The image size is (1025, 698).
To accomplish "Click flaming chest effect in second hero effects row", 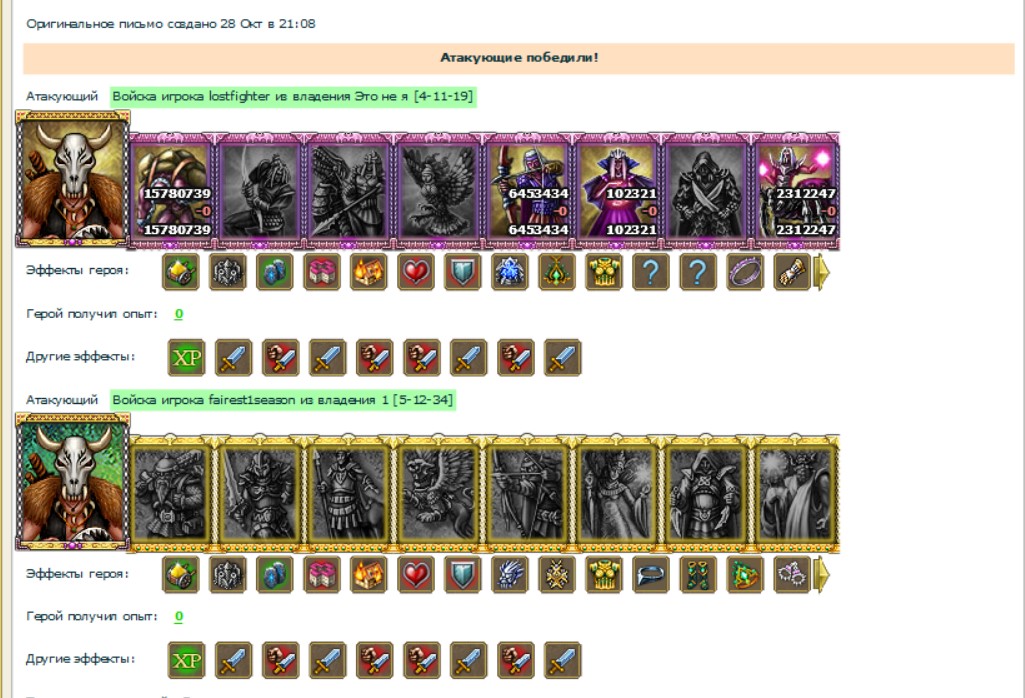I will pyautogui.click(x=369, y=575).
